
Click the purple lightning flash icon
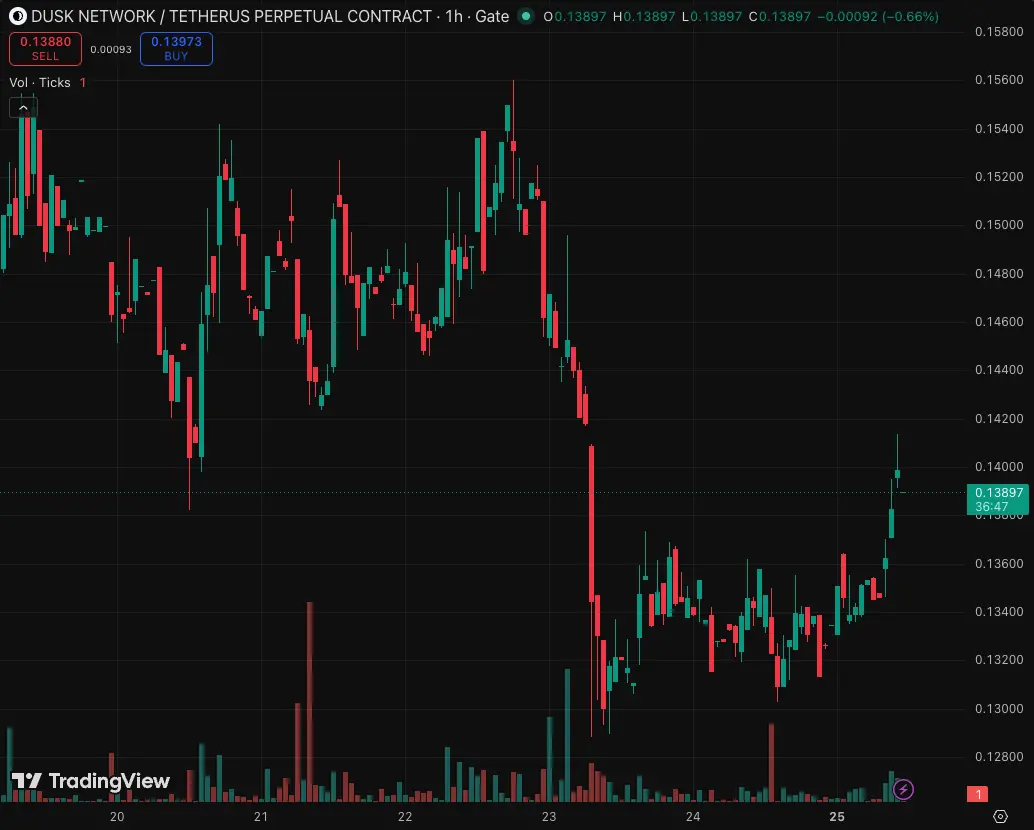[903, 789]
